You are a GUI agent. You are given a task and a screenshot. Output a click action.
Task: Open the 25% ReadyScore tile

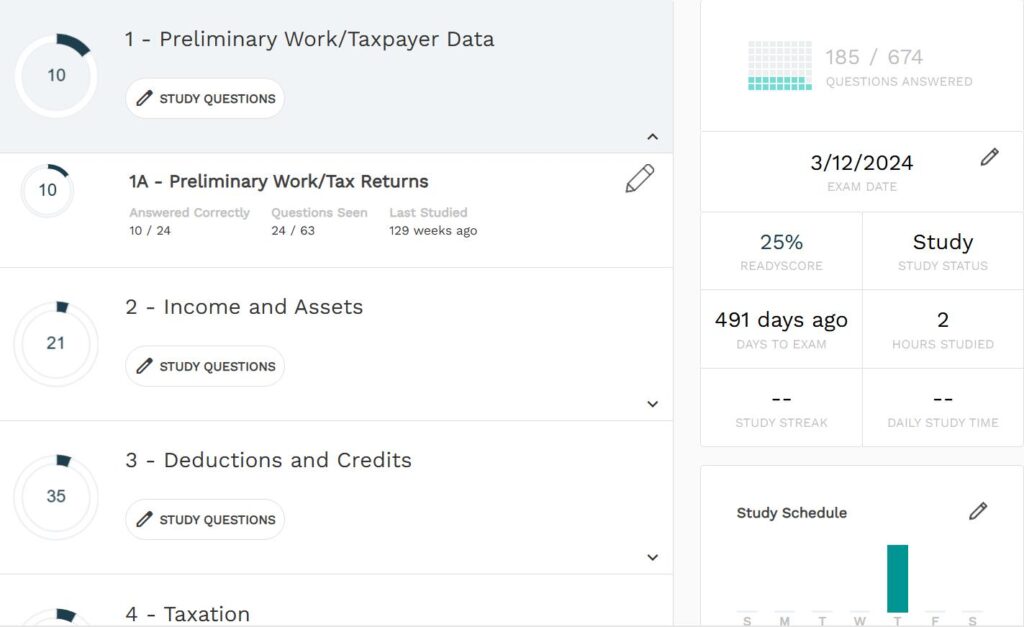click(x=781, y=251)
